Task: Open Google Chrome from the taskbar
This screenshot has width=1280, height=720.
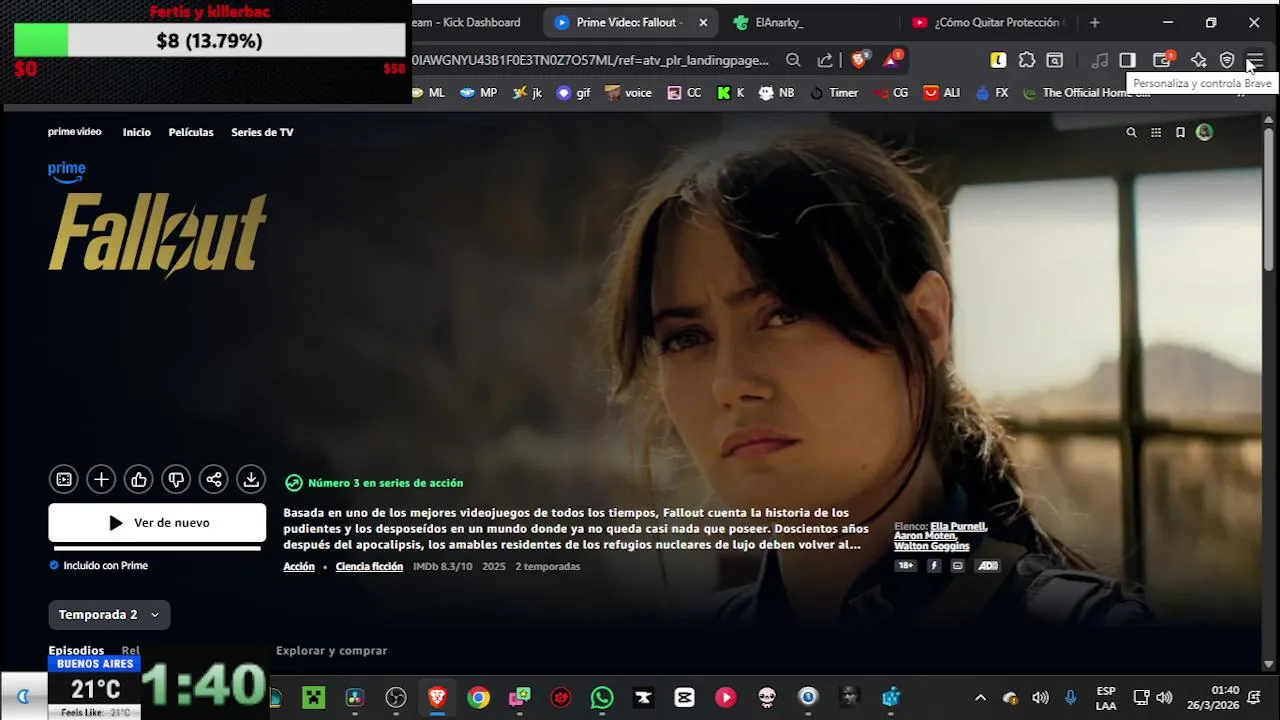Action: click(479, 697)
